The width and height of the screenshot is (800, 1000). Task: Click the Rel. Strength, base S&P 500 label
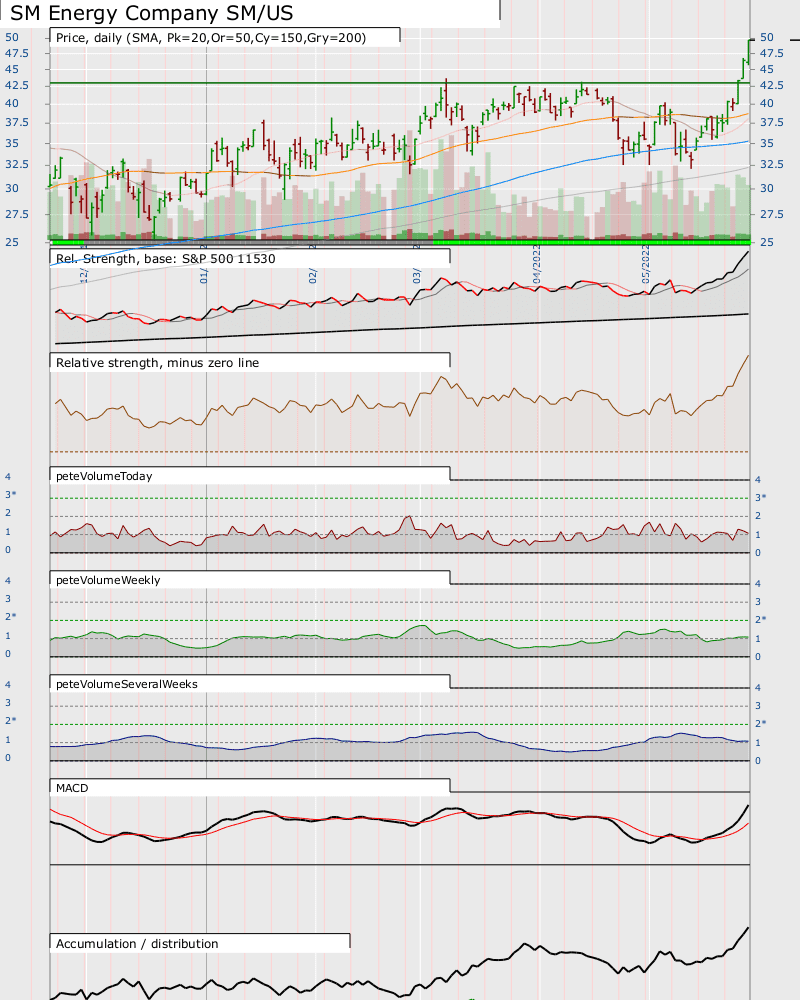coord(166,258)
